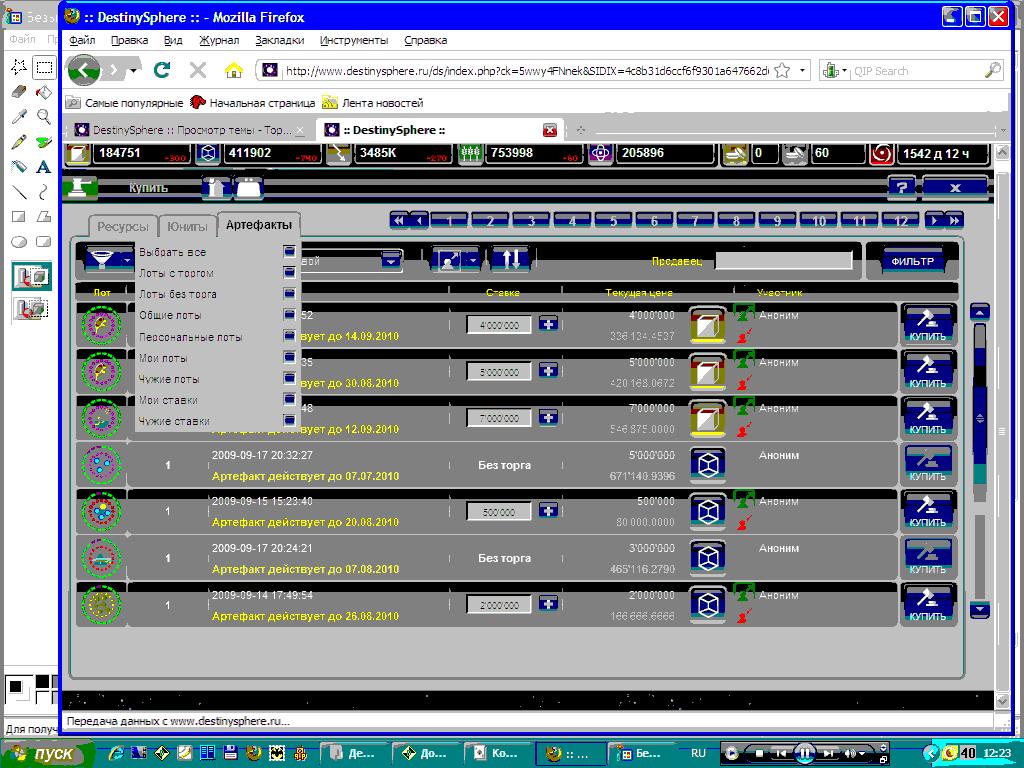This screenshot has height=768, width=1024.
Task: Toggle the 'Лоты без торга' checkbox
Action: click(289, 294)
